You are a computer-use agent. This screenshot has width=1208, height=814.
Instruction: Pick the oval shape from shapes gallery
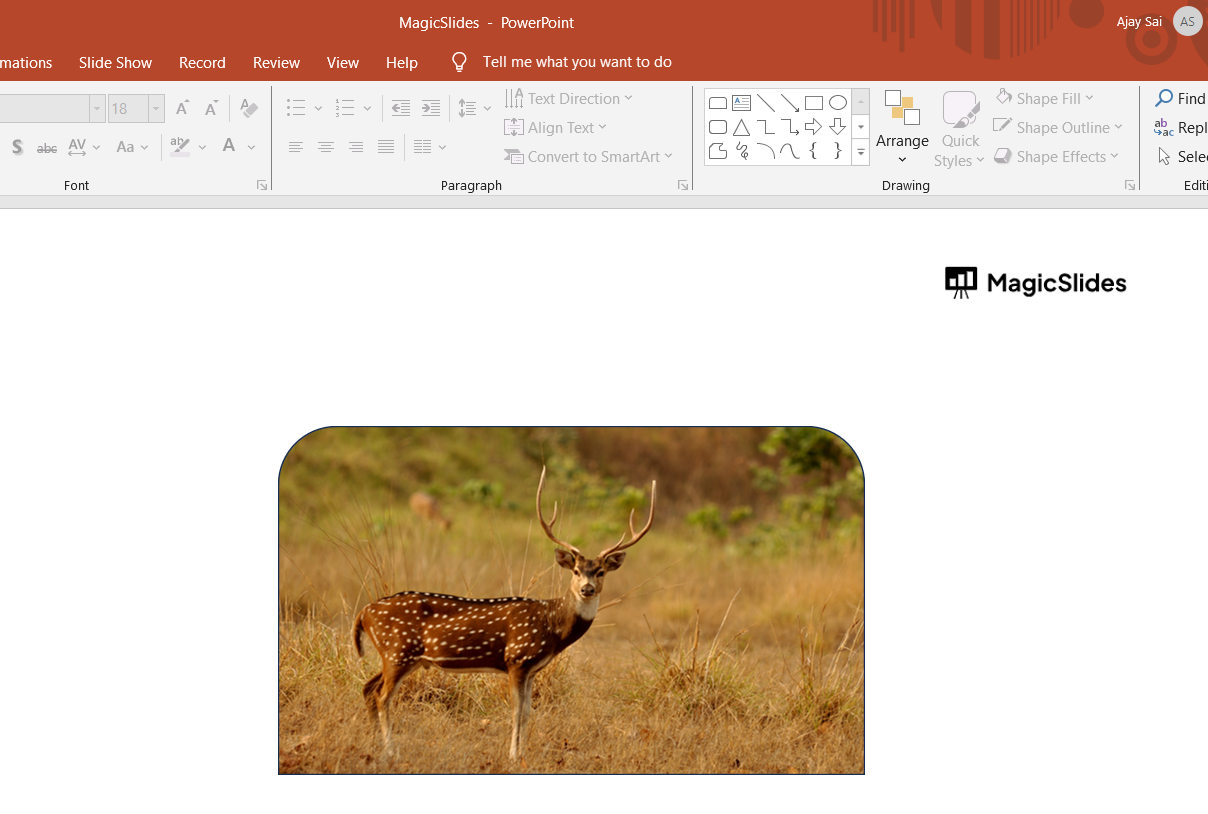click(x=838, y=103)
